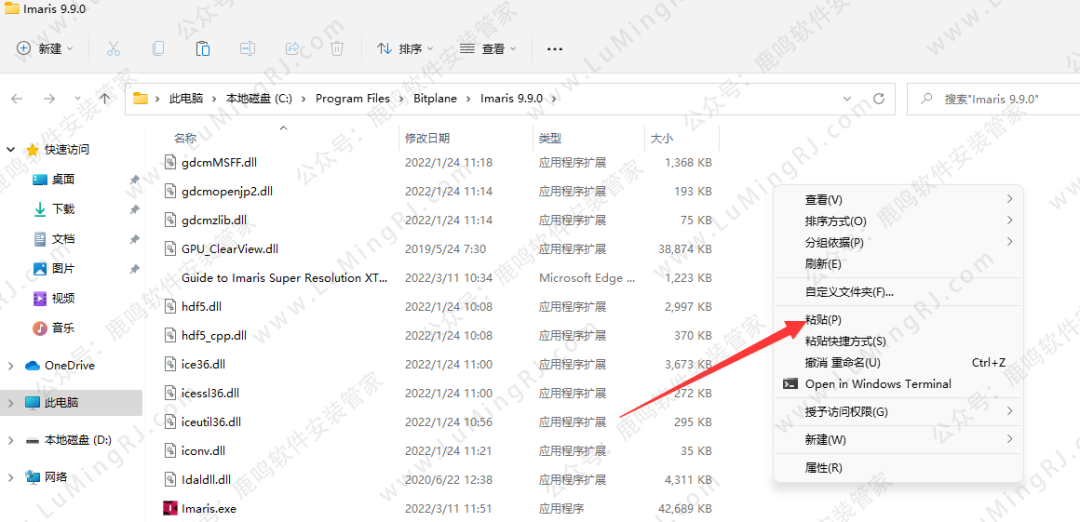
Task: Expand the OneDrive tree node
Action: pyautogui.click(x=11, y=366)
